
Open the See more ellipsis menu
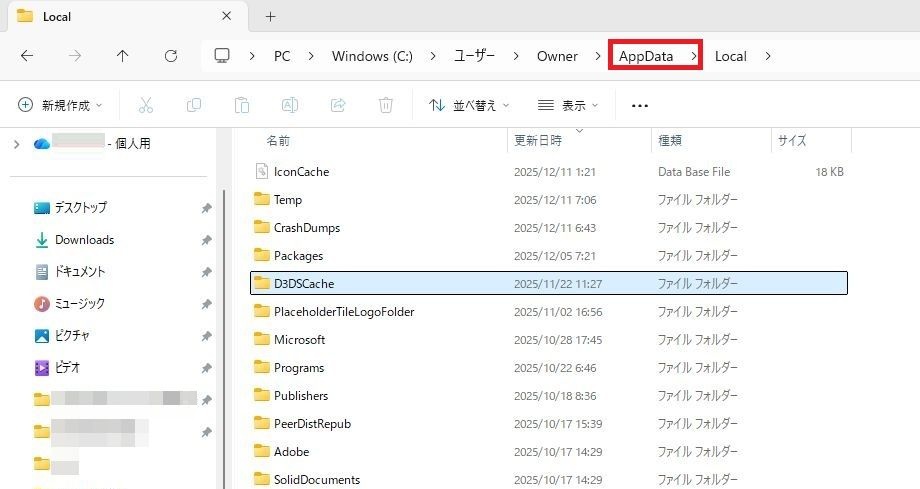640,105
